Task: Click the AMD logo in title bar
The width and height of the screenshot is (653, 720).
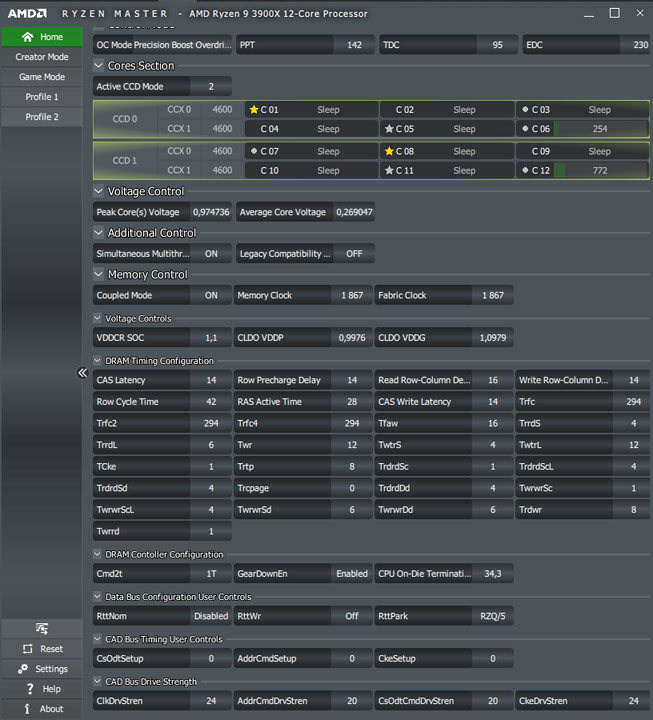Action: coord(27,14)
